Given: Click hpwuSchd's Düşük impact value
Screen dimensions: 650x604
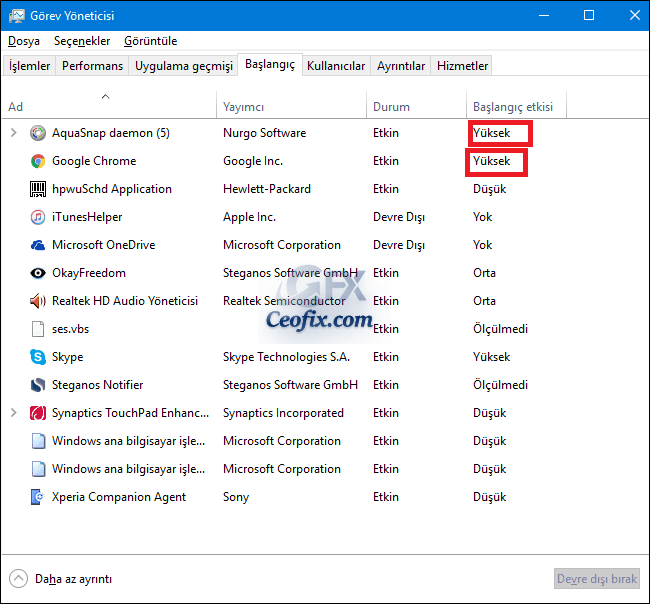Looking at the screenshot, I should pos(490,189).
